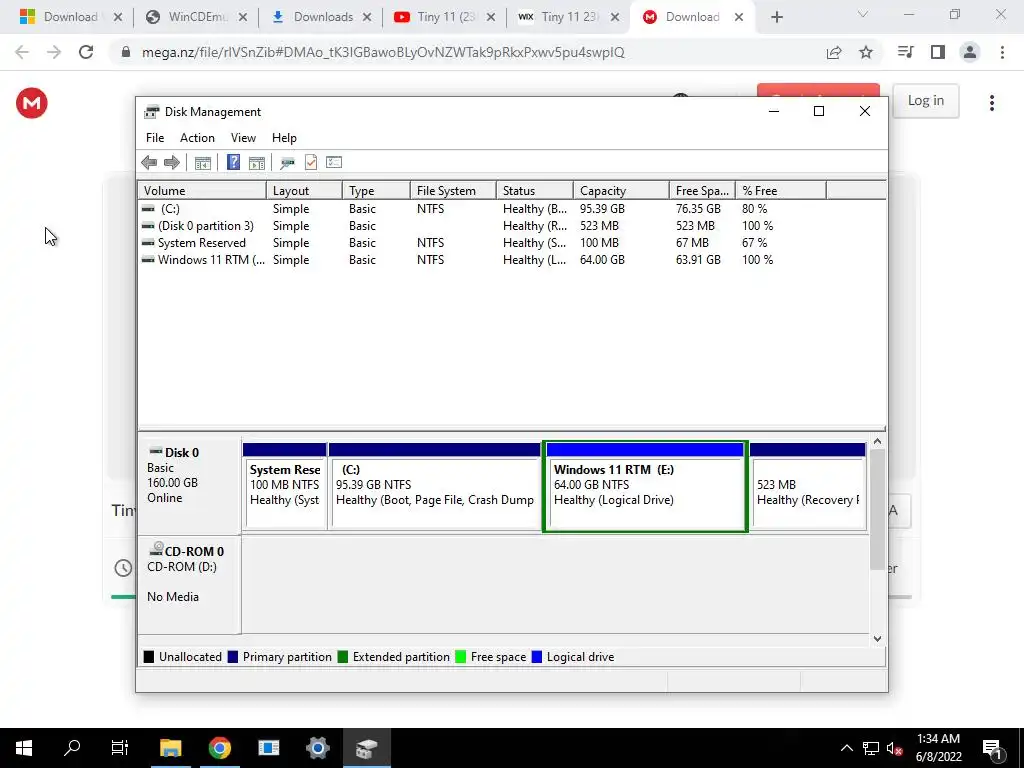The image size is (1024, 768).
Task: Select System Reserved 100 MB partition block
Action: point(285,487)
